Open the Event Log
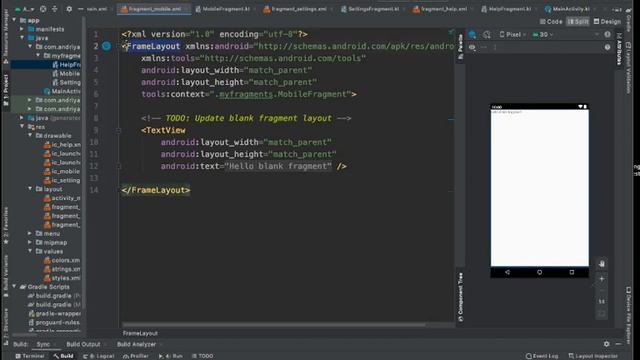Viewport: 640px width, 360px height. (541, 356)
